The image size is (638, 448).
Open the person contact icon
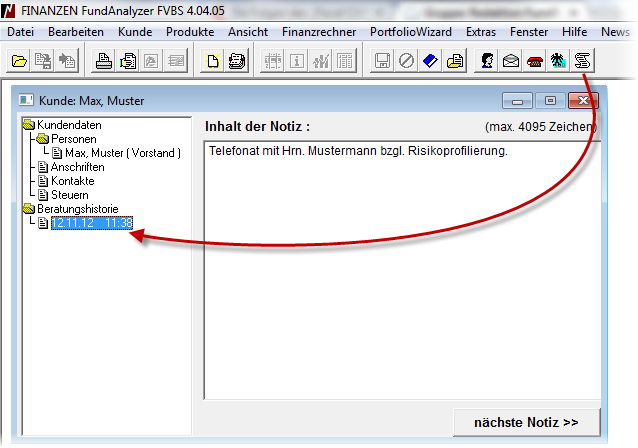(489, 61)
